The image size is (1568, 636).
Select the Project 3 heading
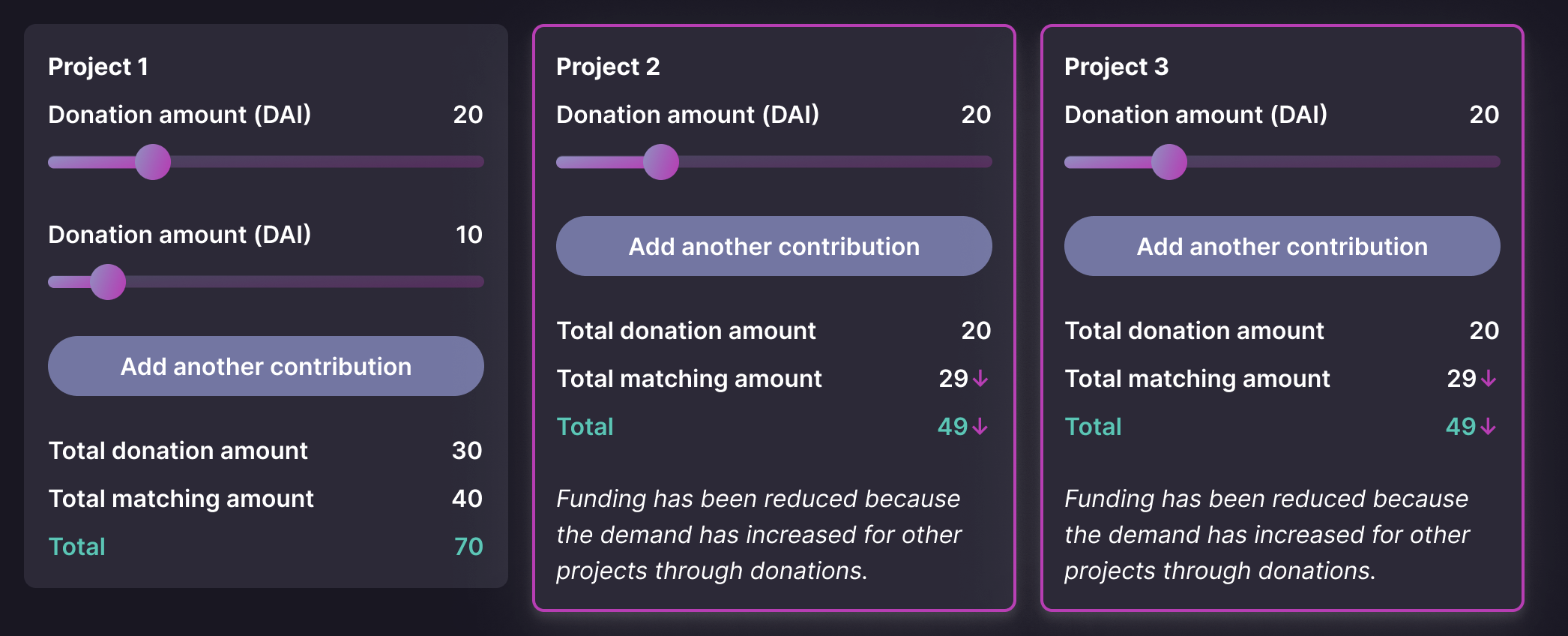pyautogui.click(x=1116, y=66)
